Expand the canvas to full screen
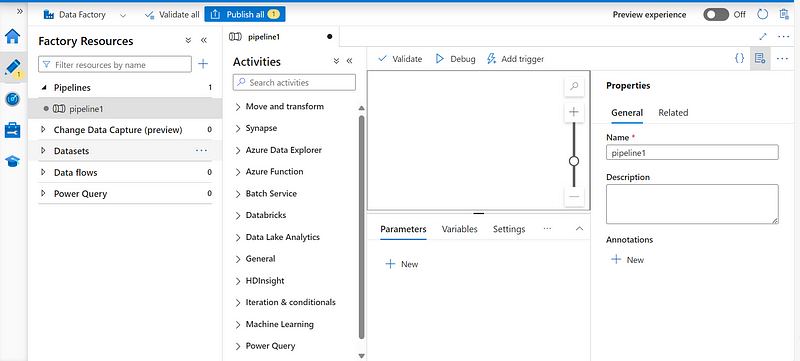The width and height of the screenshot is (800, 361). [763, 37]
